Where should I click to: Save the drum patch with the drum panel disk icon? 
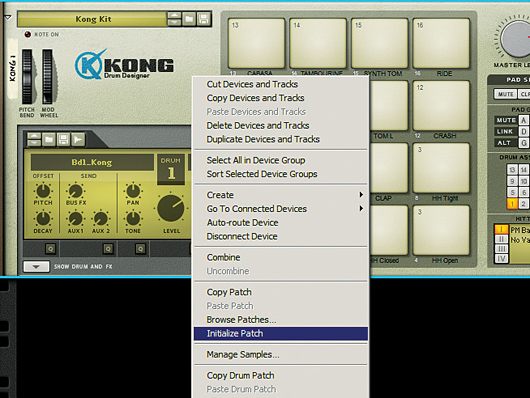coord(63,139)
